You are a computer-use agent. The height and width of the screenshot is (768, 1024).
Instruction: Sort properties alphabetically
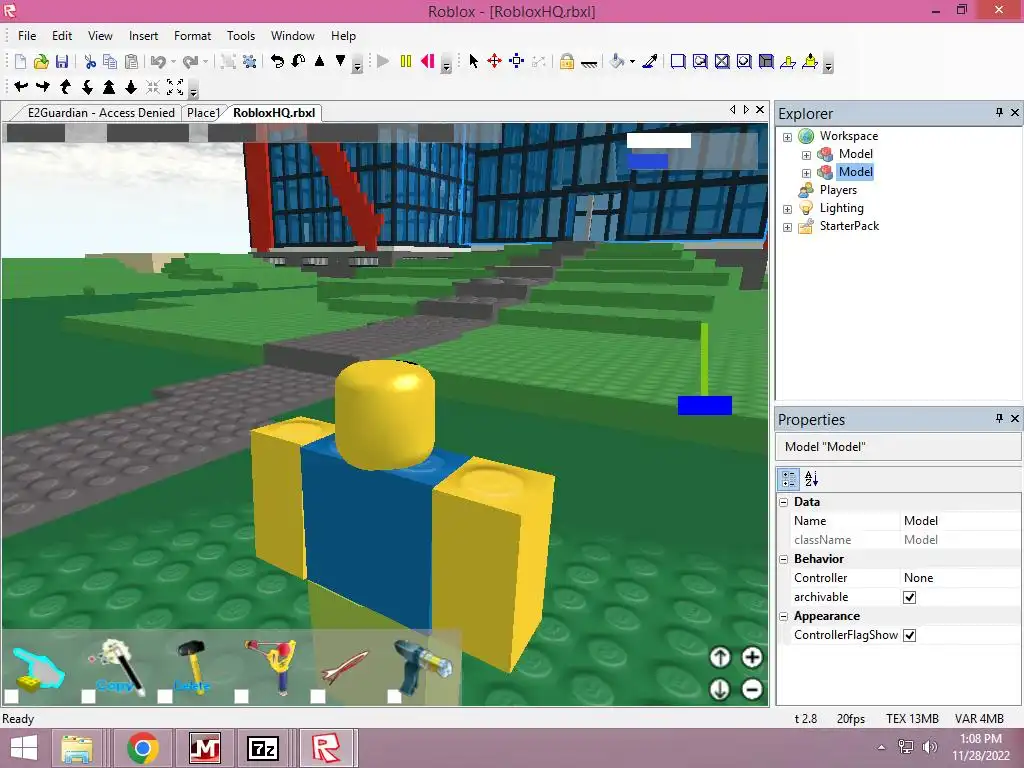coord(812,479)
